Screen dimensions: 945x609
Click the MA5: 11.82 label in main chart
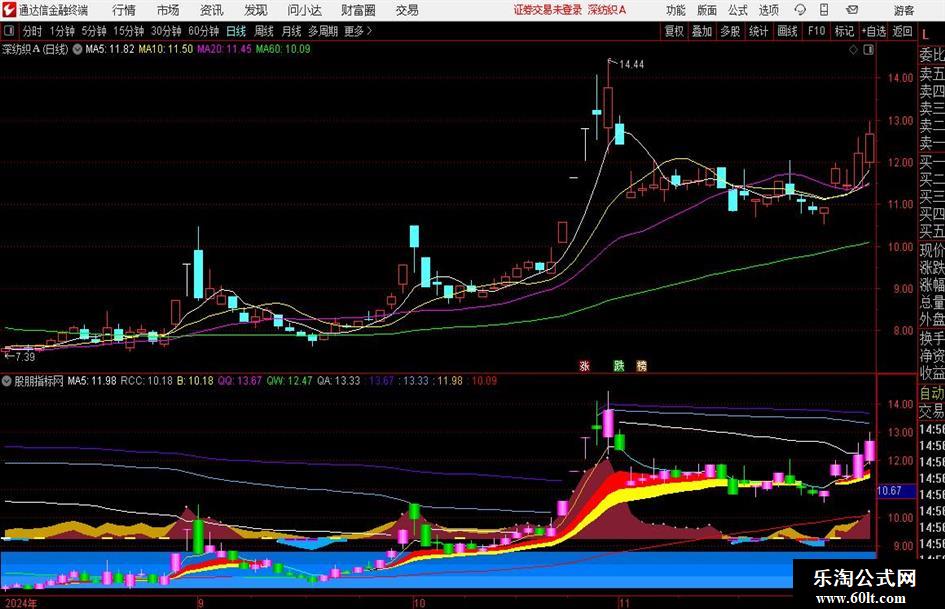pos(110,49)
